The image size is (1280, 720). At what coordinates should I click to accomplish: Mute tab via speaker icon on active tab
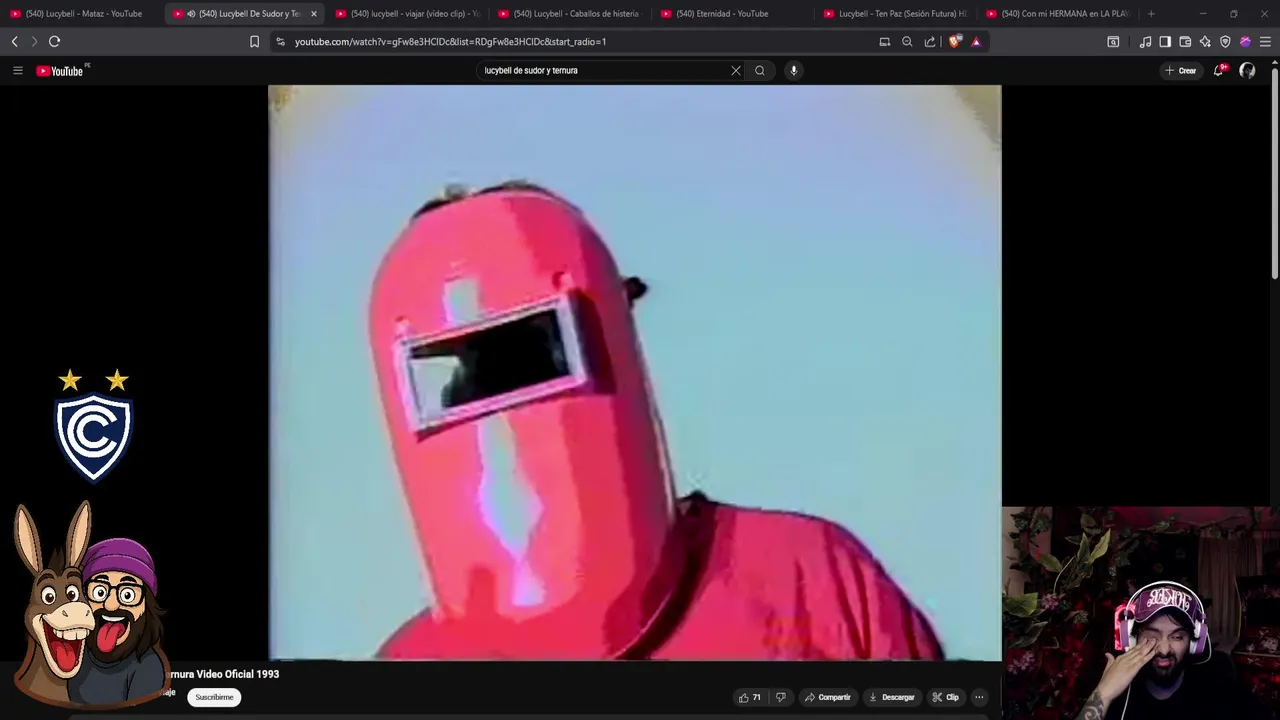191,14
